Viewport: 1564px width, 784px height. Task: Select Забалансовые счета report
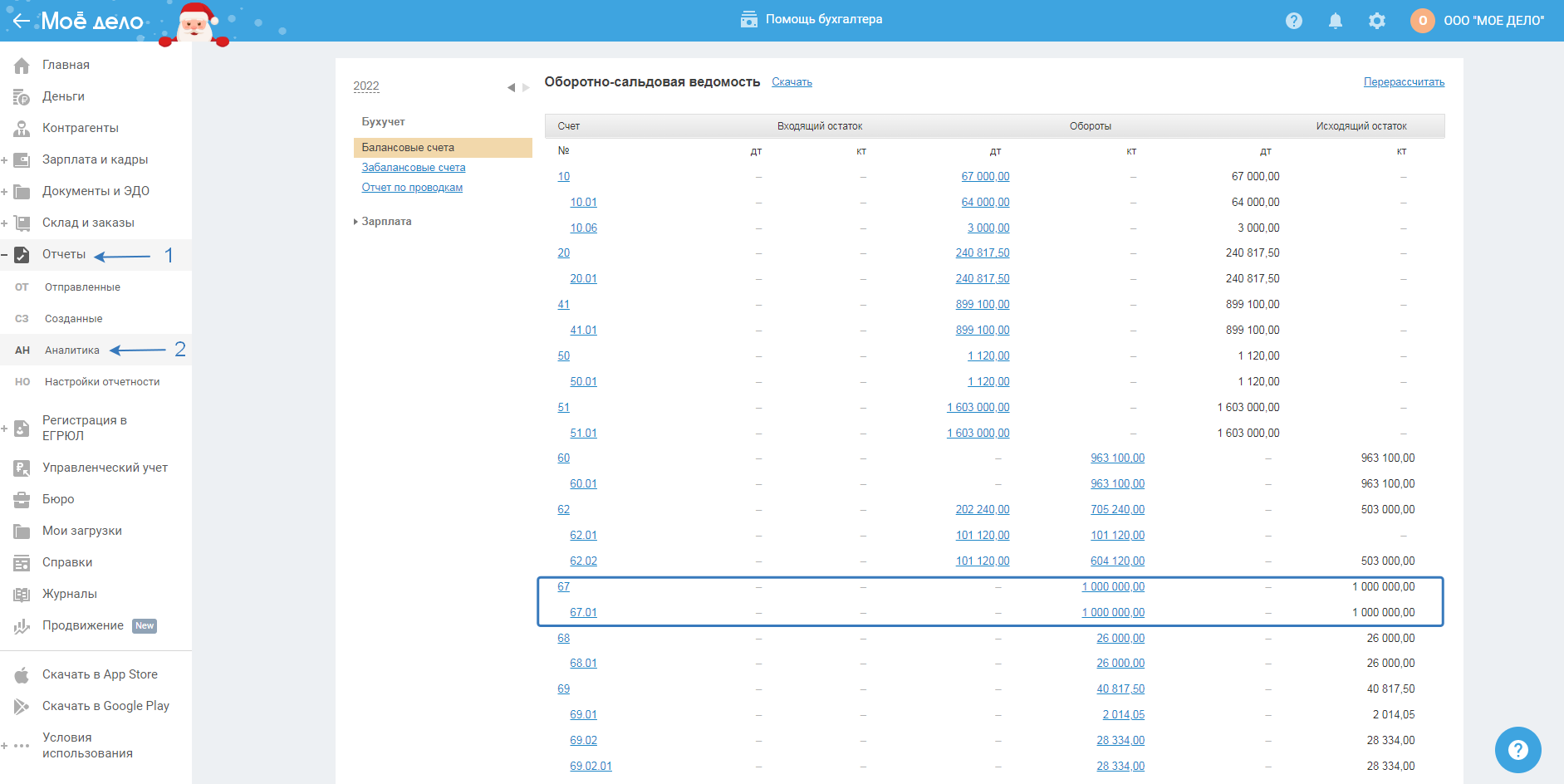[413, 168]
